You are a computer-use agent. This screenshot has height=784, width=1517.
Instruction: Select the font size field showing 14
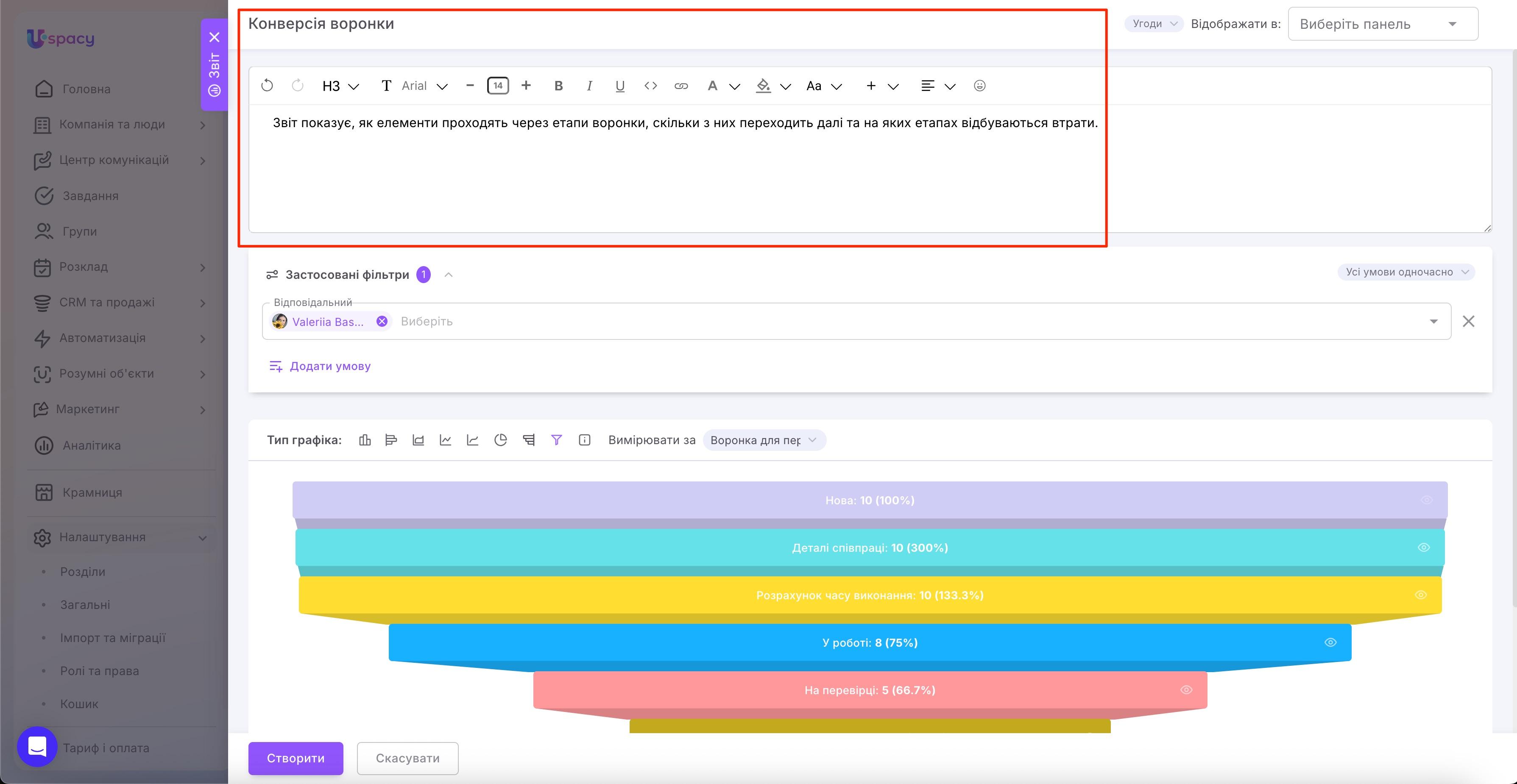coord(498,86)
